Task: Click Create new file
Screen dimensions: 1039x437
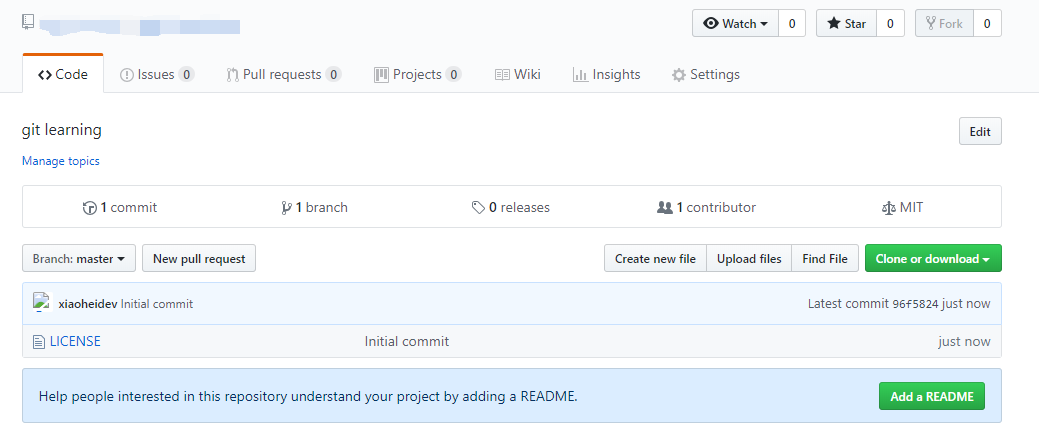Action: click(655, 259)
